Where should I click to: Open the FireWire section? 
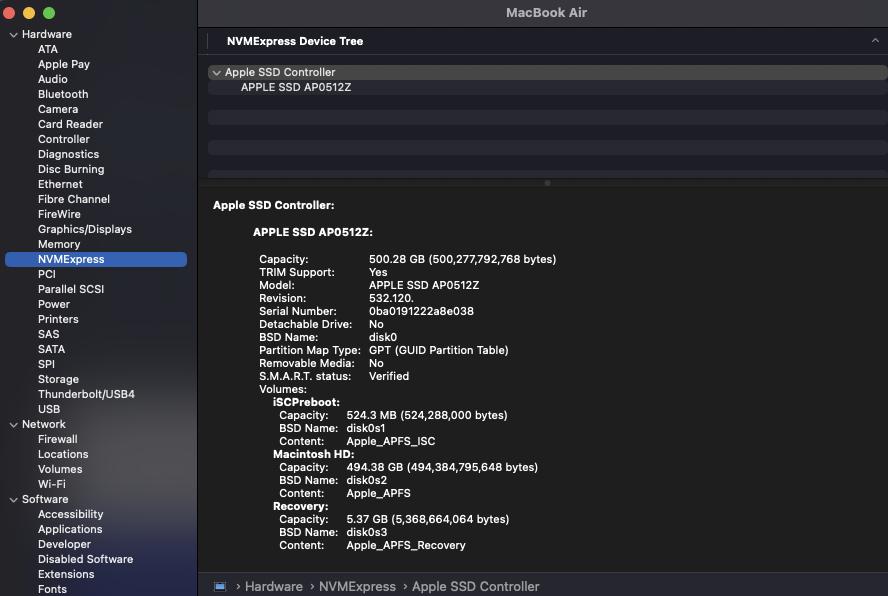point(59,215)
